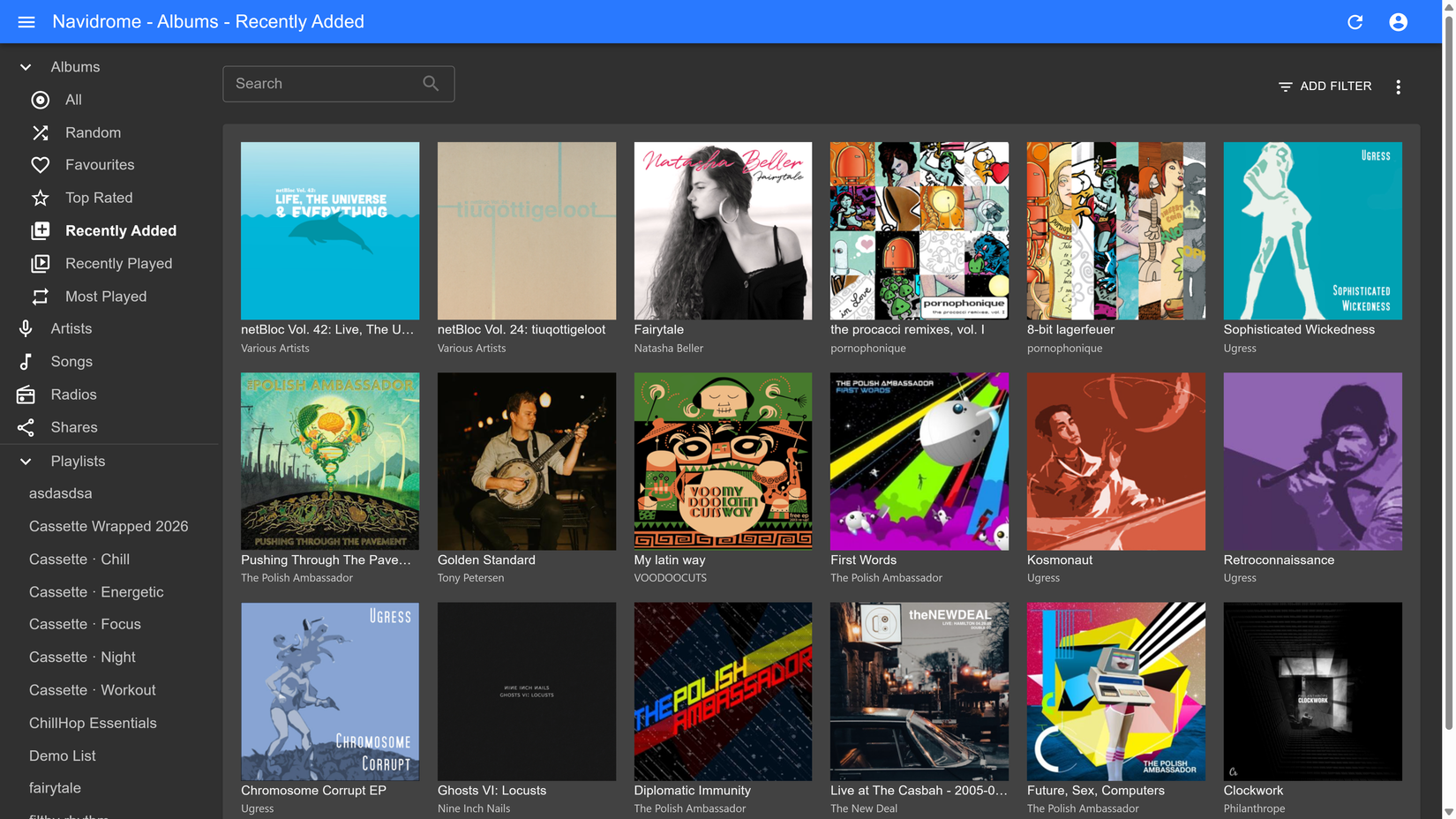Open the Kosmonaut album cover
1456x819 pixels.
click(1116, 461)
